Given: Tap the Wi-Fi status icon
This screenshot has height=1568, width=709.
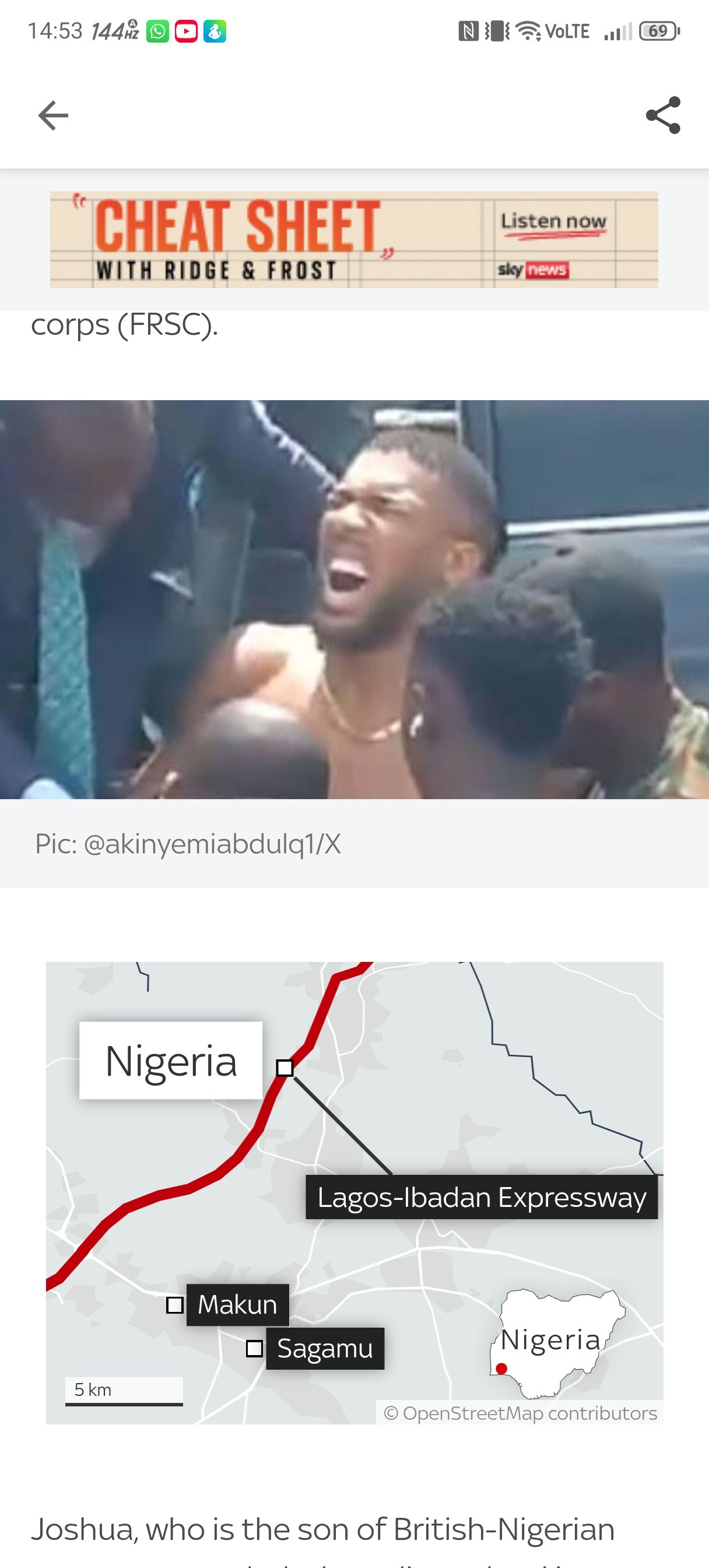Looking at the screenshot, I should pyautogui.click(x=528, y=31).
